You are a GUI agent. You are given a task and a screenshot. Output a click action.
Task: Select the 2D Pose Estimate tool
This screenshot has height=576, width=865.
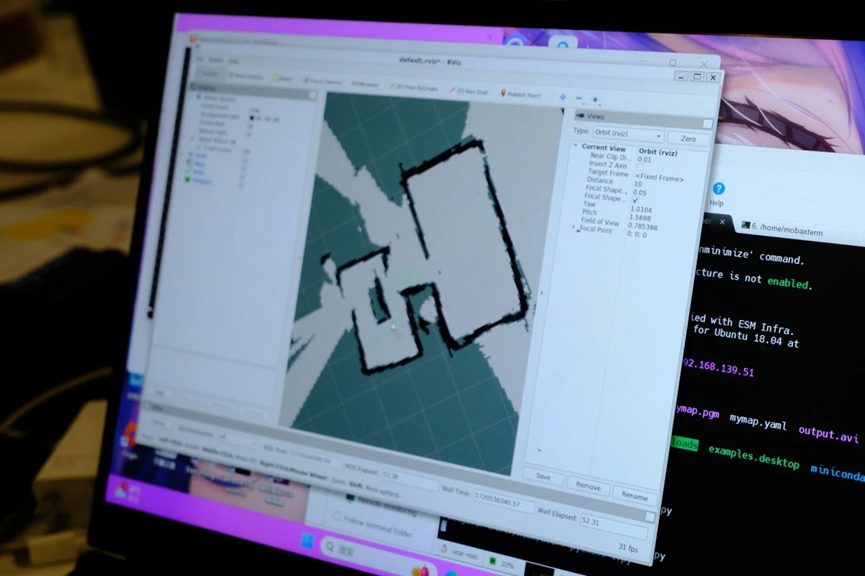click(x=413, y=87)
